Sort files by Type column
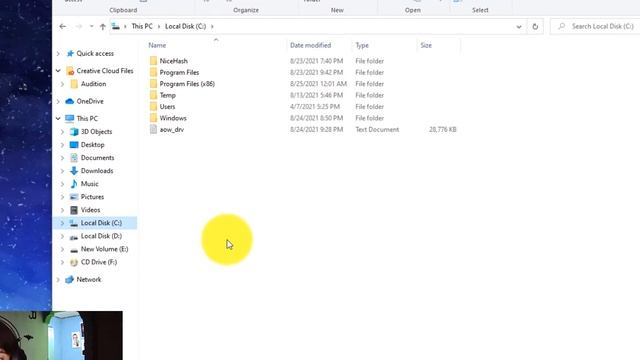 pyautogui.click(x=362, y=45)
